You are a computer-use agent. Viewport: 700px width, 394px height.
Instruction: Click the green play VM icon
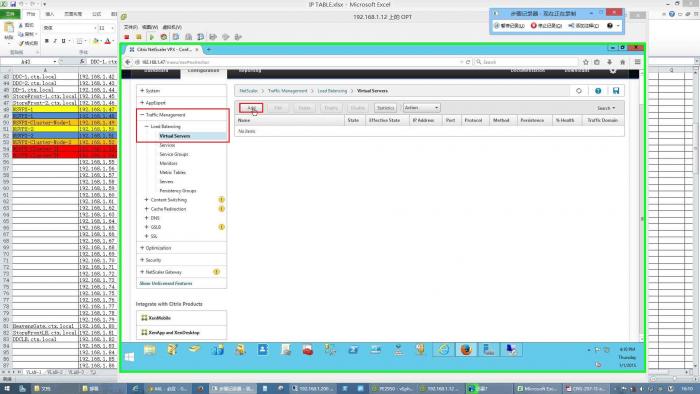[151, 37]
